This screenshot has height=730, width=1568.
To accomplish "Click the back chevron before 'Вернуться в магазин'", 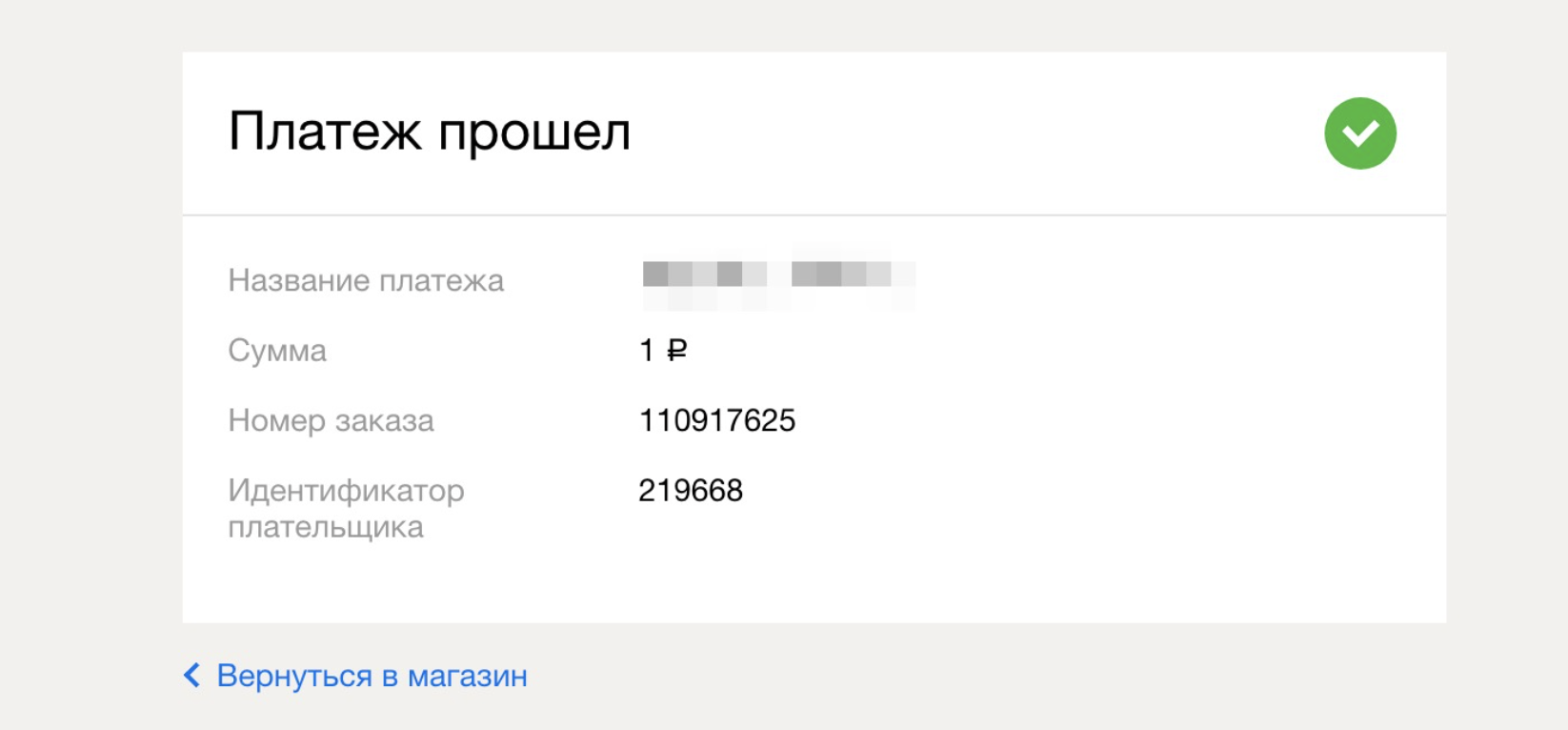I will pos(191,676).
